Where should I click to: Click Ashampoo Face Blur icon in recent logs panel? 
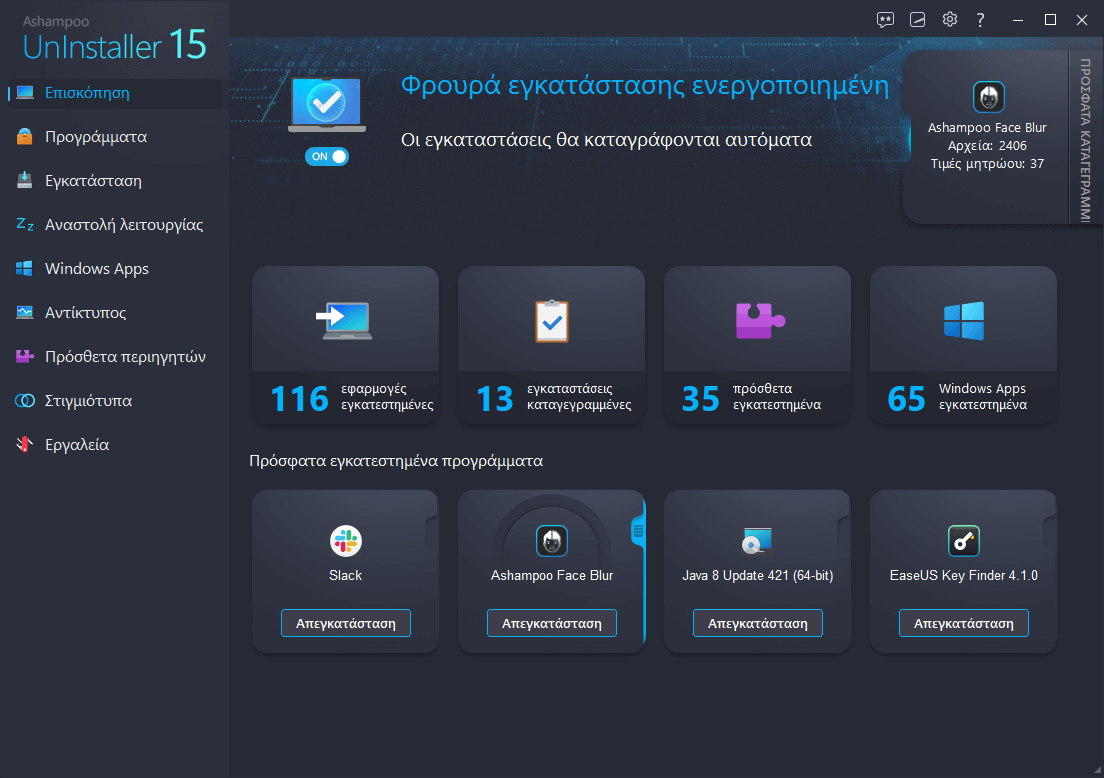(989, 97)
